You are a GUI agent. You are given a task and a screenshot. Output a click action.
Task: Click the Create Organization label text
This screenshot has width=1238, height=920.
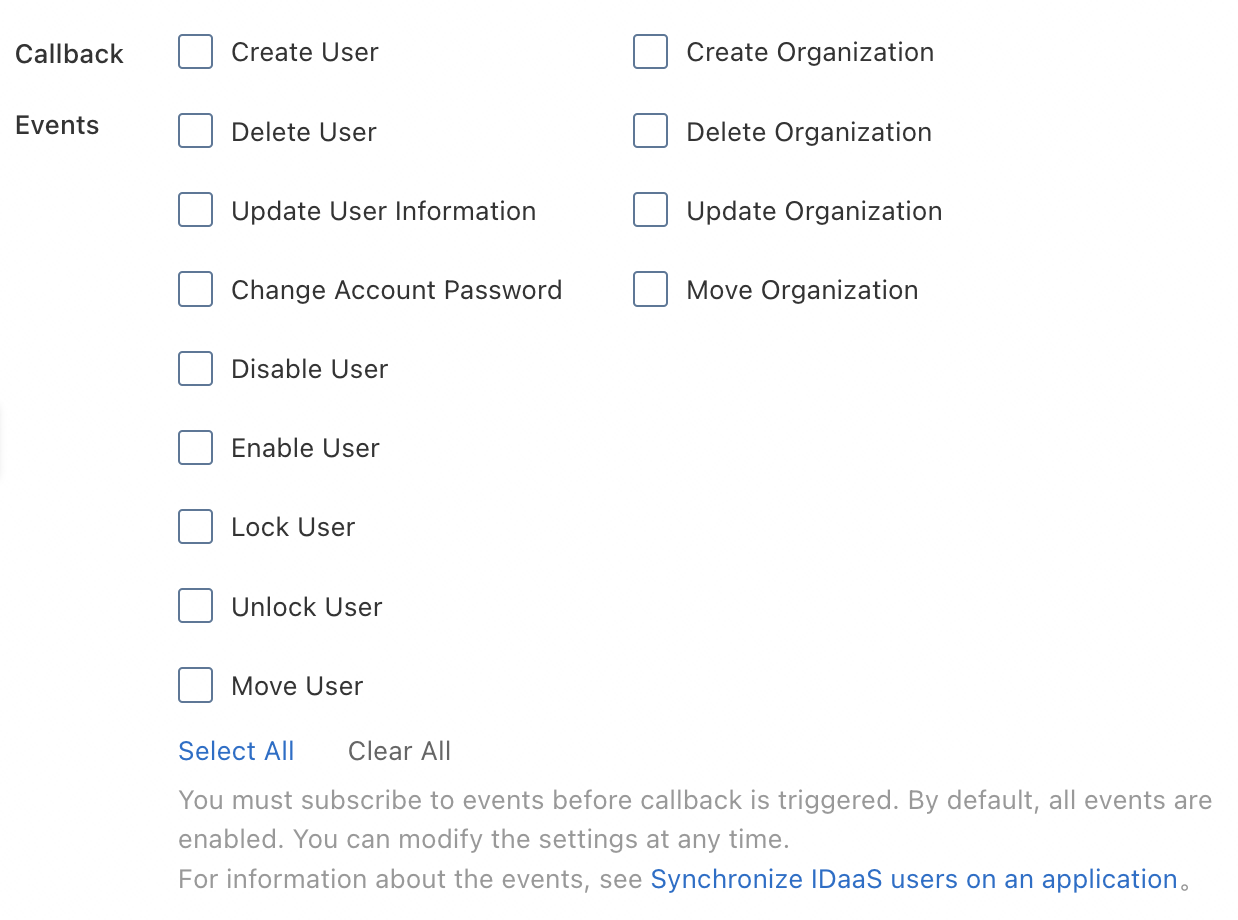[810, 52]
